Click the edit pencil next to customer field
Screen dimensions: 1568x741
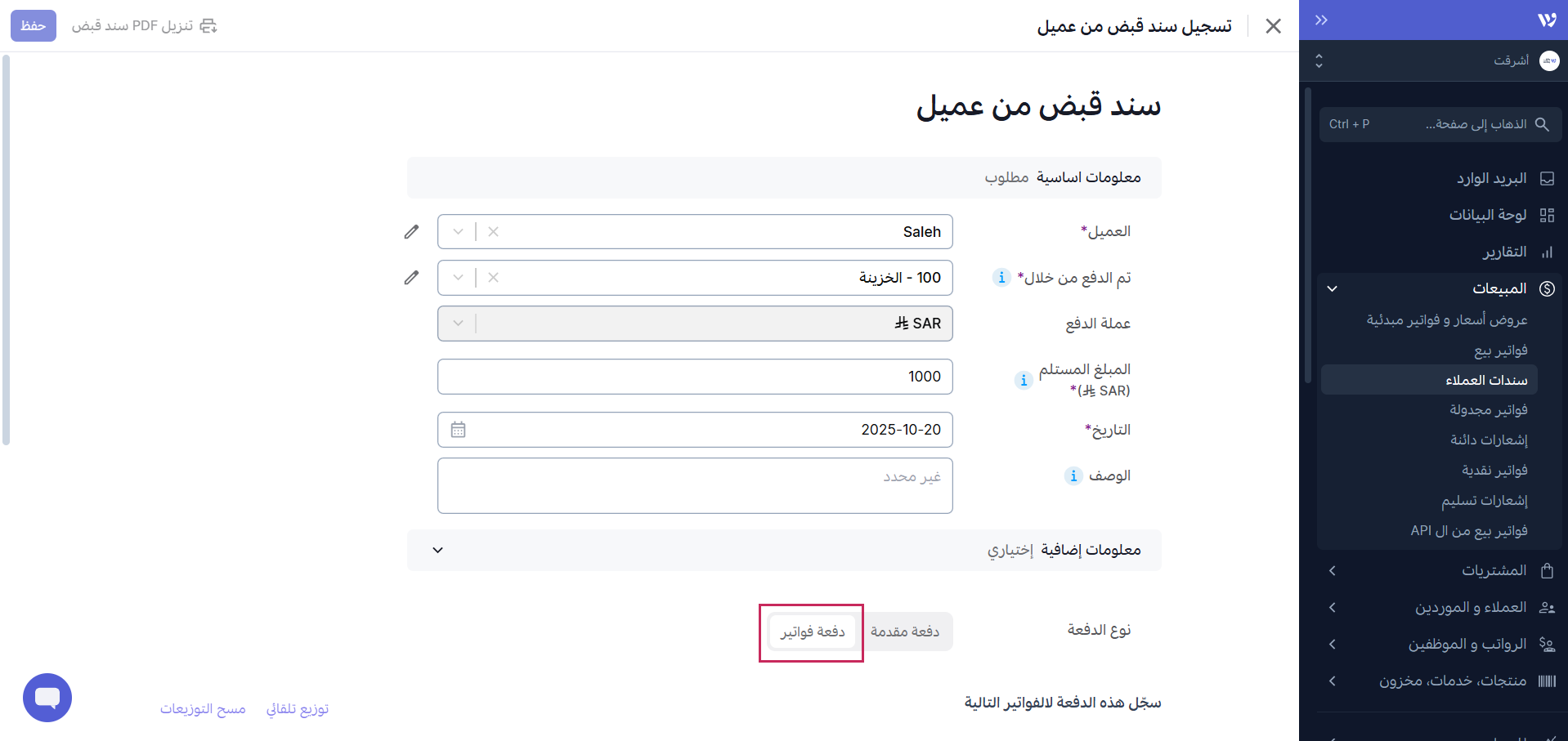click(x=411, y=232)
